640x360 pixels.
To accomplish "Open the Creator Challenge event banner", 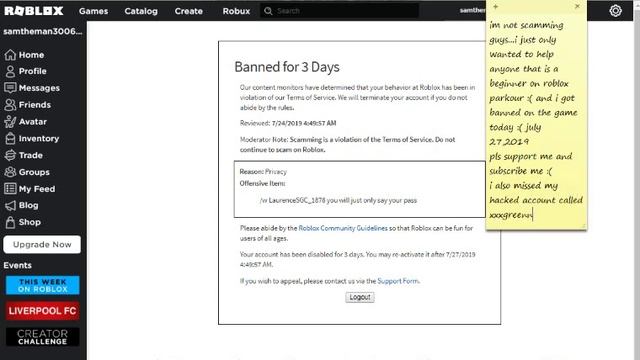I will click(x=42, y=337).
